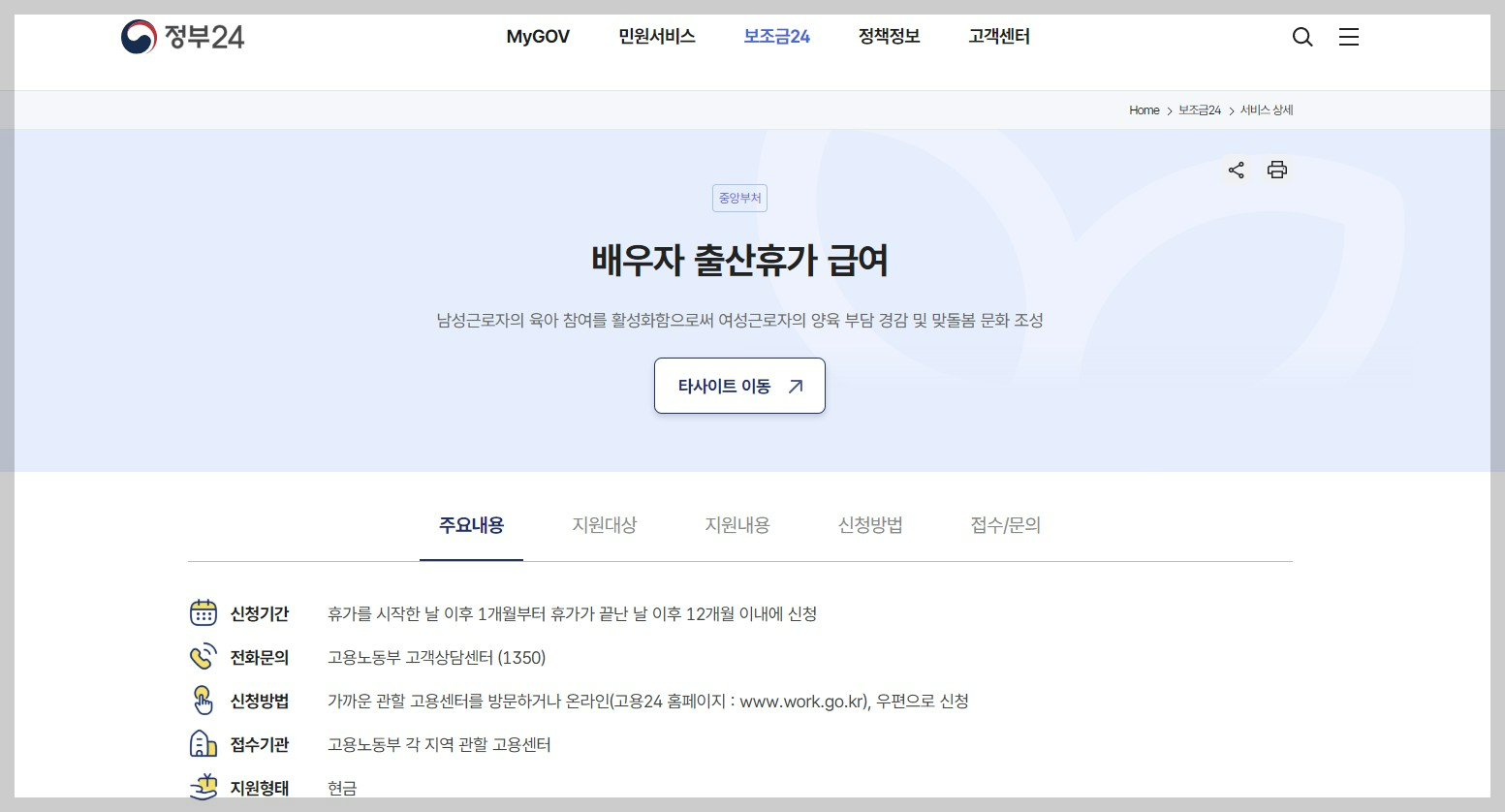Viewport: 1505px width, 812px height.
Task: Switch to the 접수/문의 tab
Action: click(x=1006, y=525)
